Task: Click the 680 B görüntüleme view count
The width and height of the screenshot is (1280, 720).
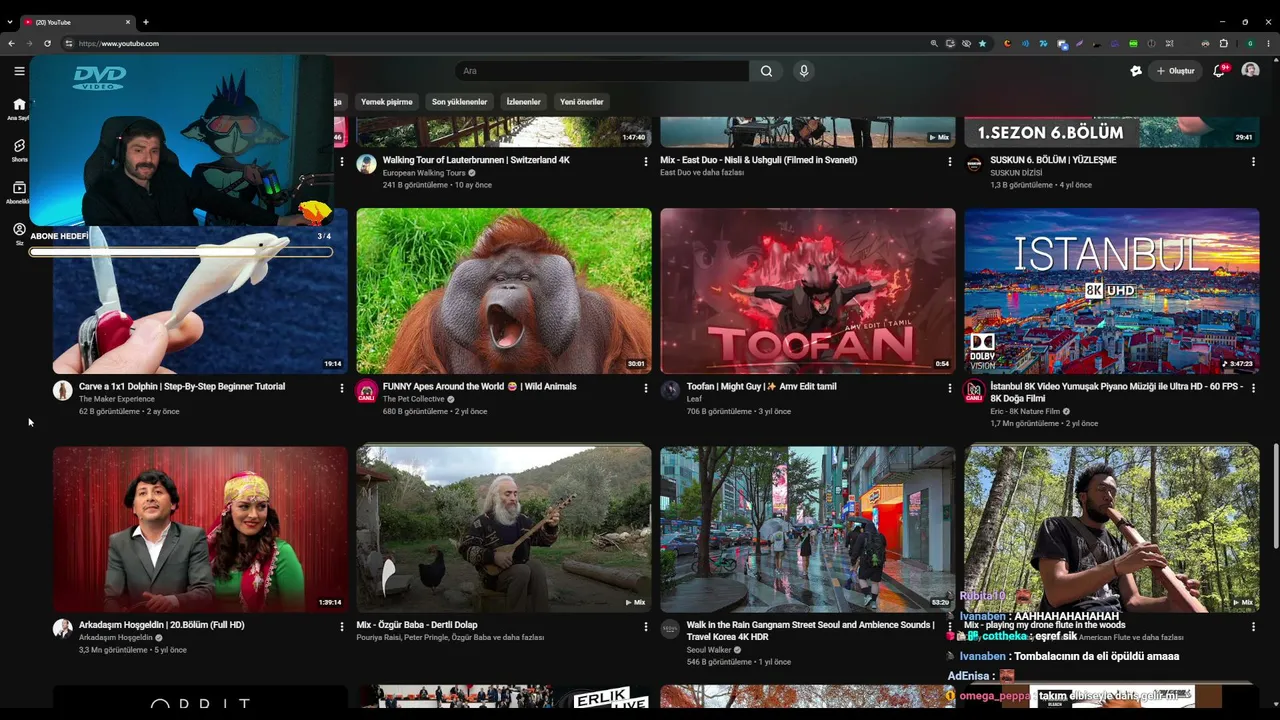Action: [x=415, y=412]
